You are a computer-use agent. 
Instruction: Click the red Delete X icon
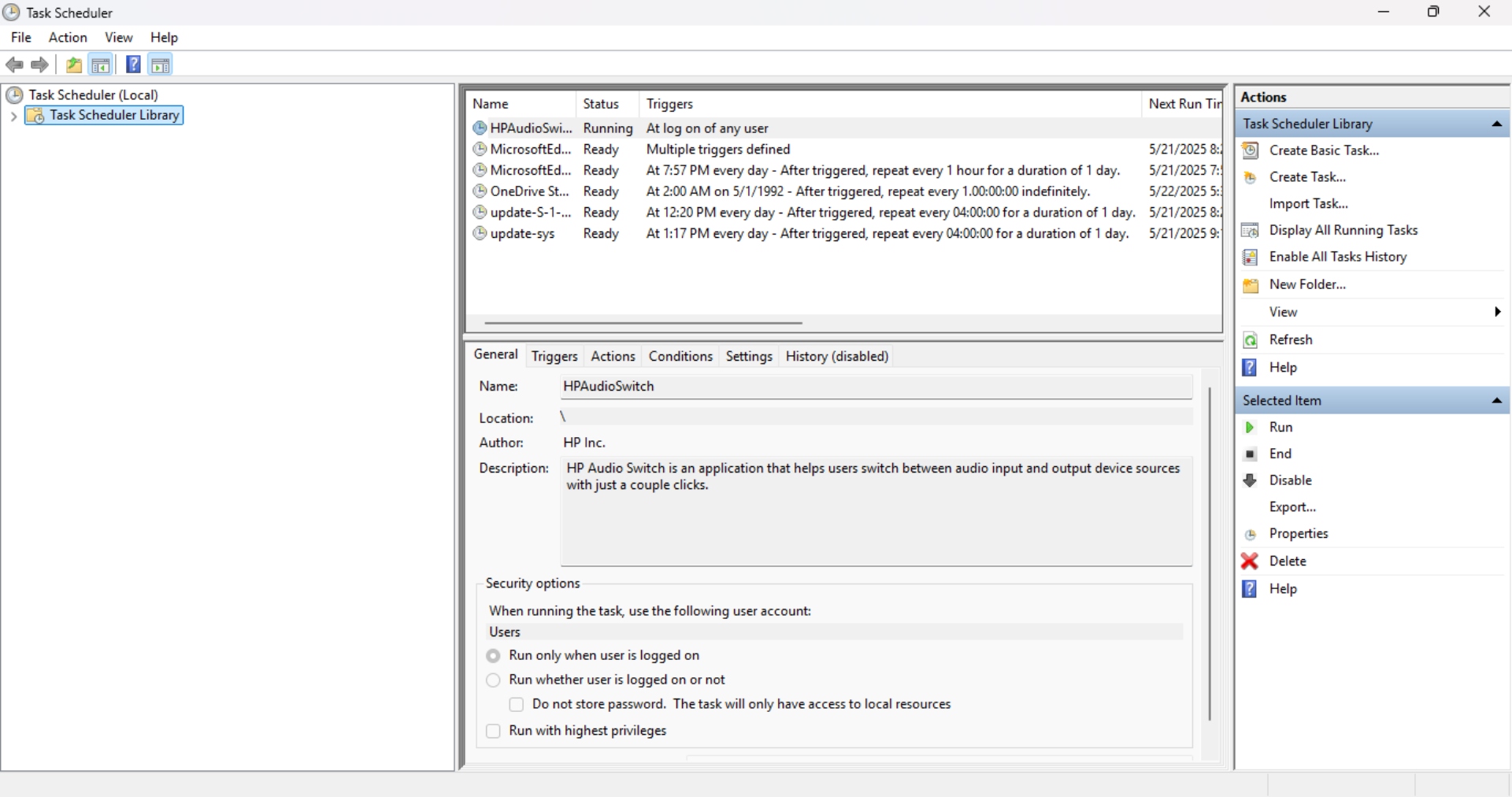pos(1250,562)
